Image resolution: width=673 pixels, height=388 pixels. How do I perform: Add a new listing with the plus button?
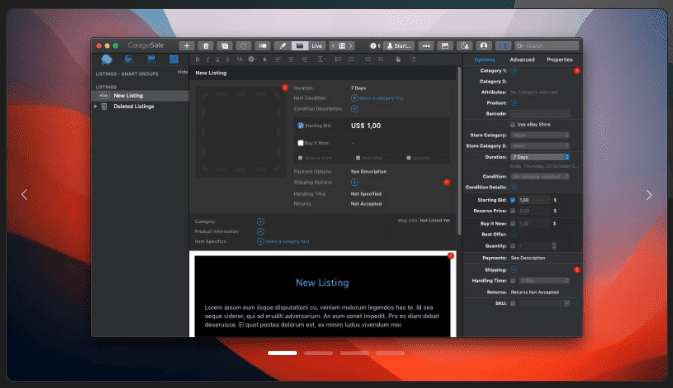pos(186,46)
